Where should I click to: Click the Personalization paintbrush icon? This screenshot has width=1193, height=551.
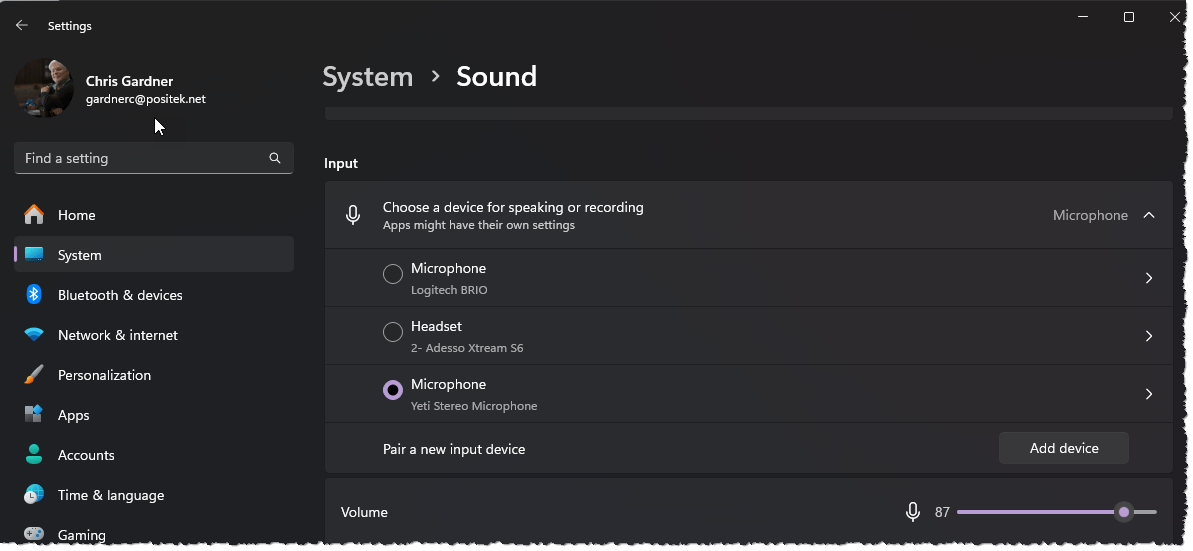point(34,375)
